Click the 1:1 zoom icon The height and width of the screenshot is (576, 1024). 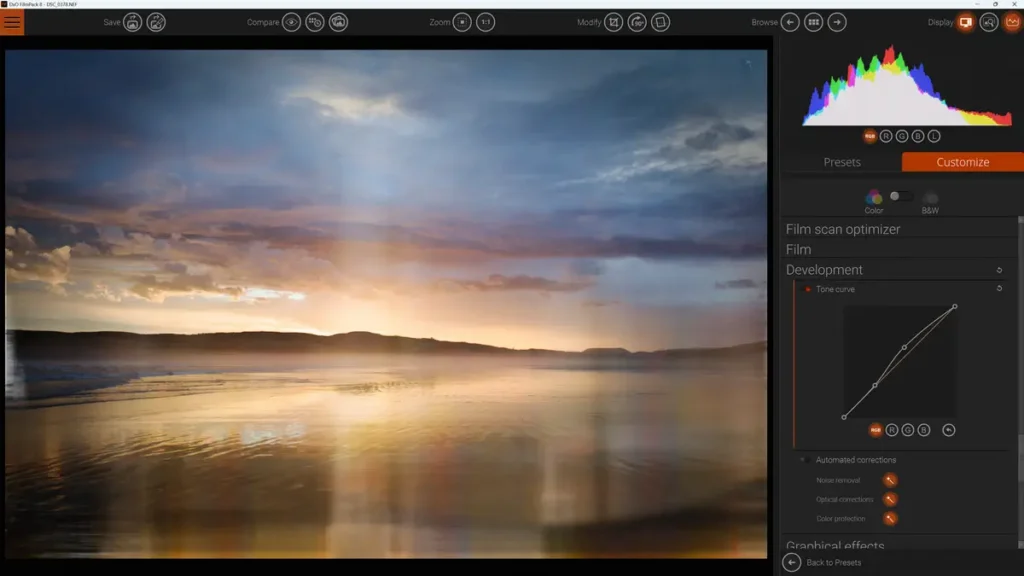click(486, 22)
